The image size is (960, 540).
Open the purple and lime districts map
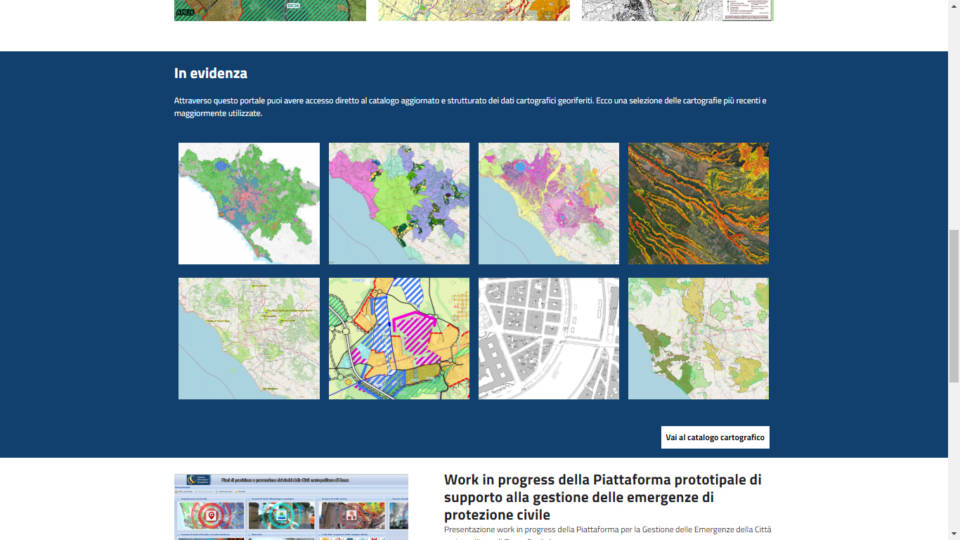[399, 203]
